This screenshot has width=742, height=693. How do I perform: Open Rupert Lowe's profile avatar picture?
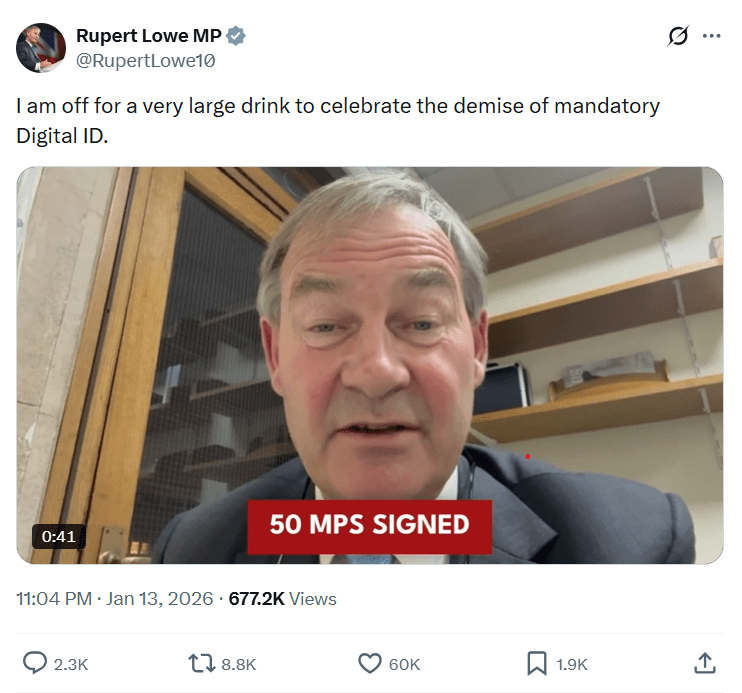(41, 47)
